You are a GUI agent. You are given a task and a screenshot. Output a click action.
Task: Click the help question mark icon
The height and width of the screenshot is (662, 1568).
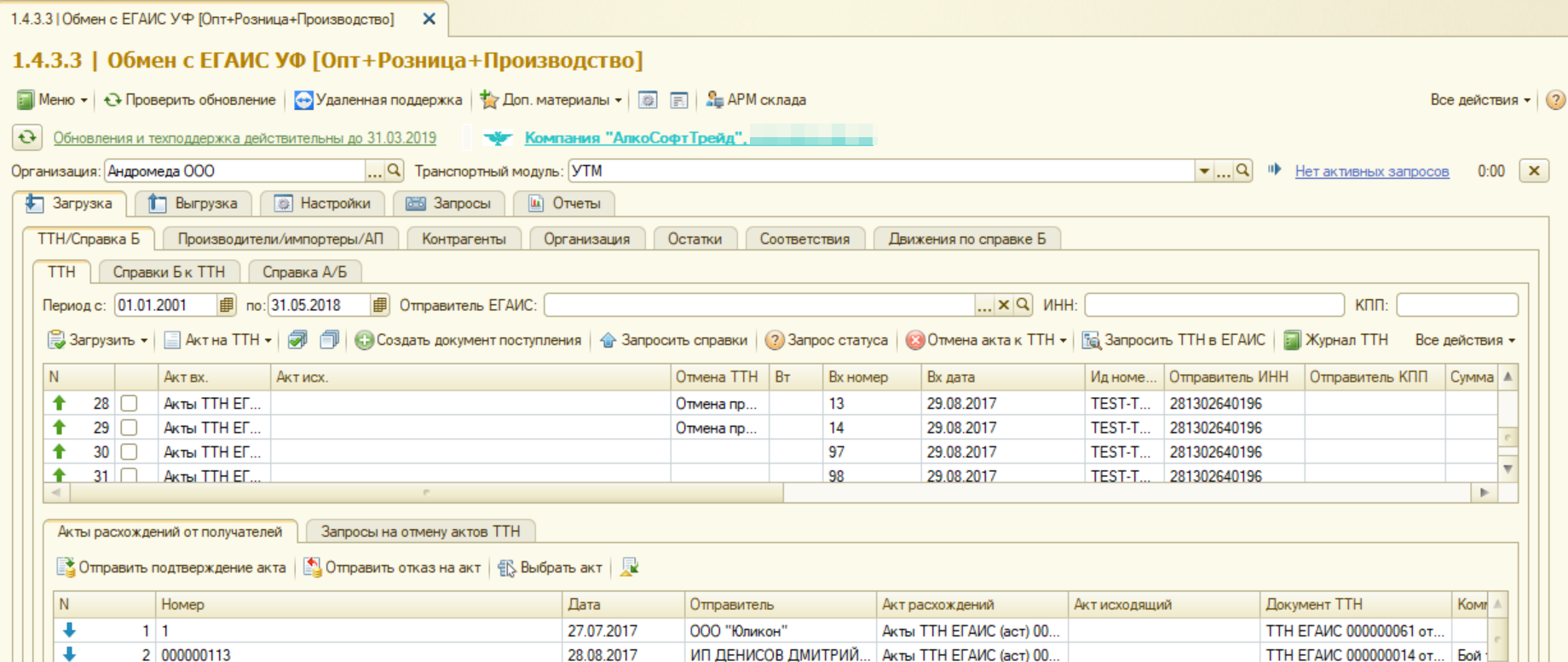1555,100
